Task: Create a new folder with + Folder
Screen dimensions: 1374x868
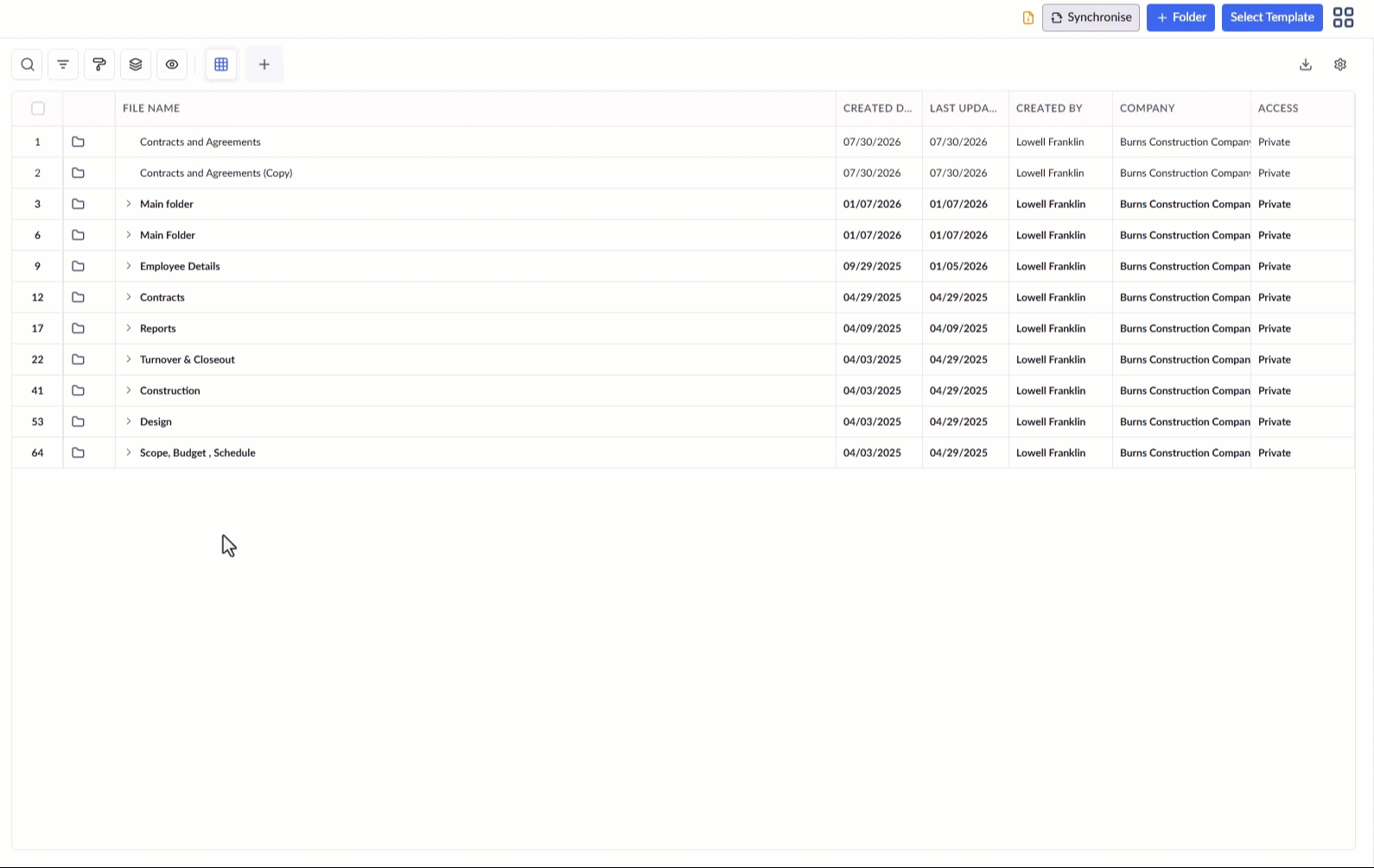Action: coord(1180,17)
